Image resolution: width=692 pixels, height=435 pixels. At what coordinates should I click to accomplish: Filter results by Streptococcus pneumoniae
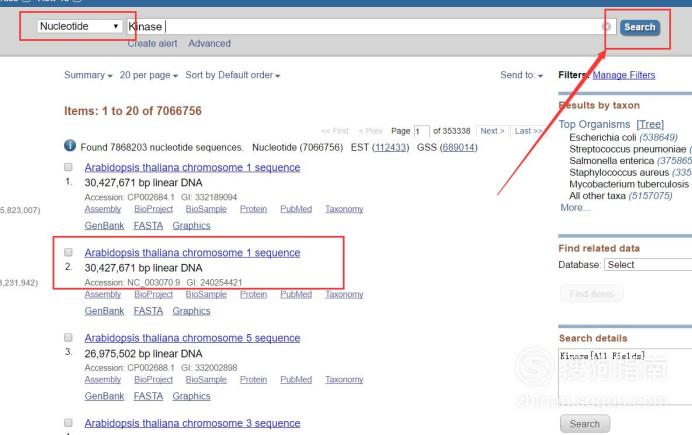tap(628, 149)
